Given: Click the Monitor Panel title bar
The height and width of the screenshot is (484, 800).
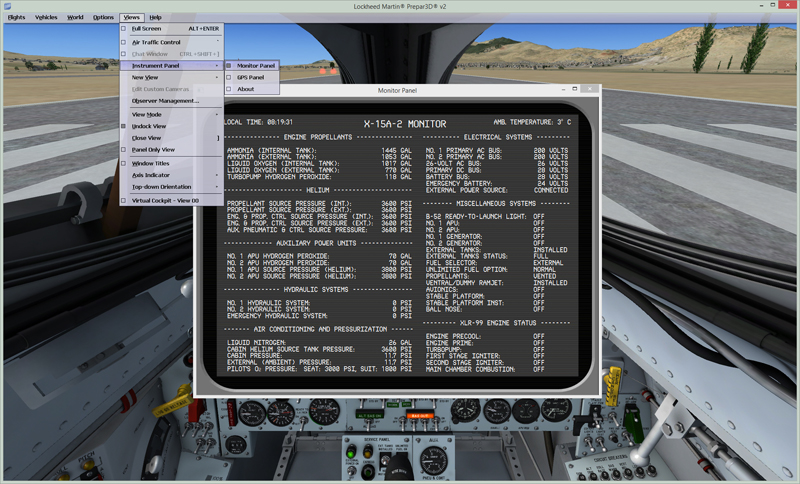Looking at the screenshot, I should pos(397,90).
